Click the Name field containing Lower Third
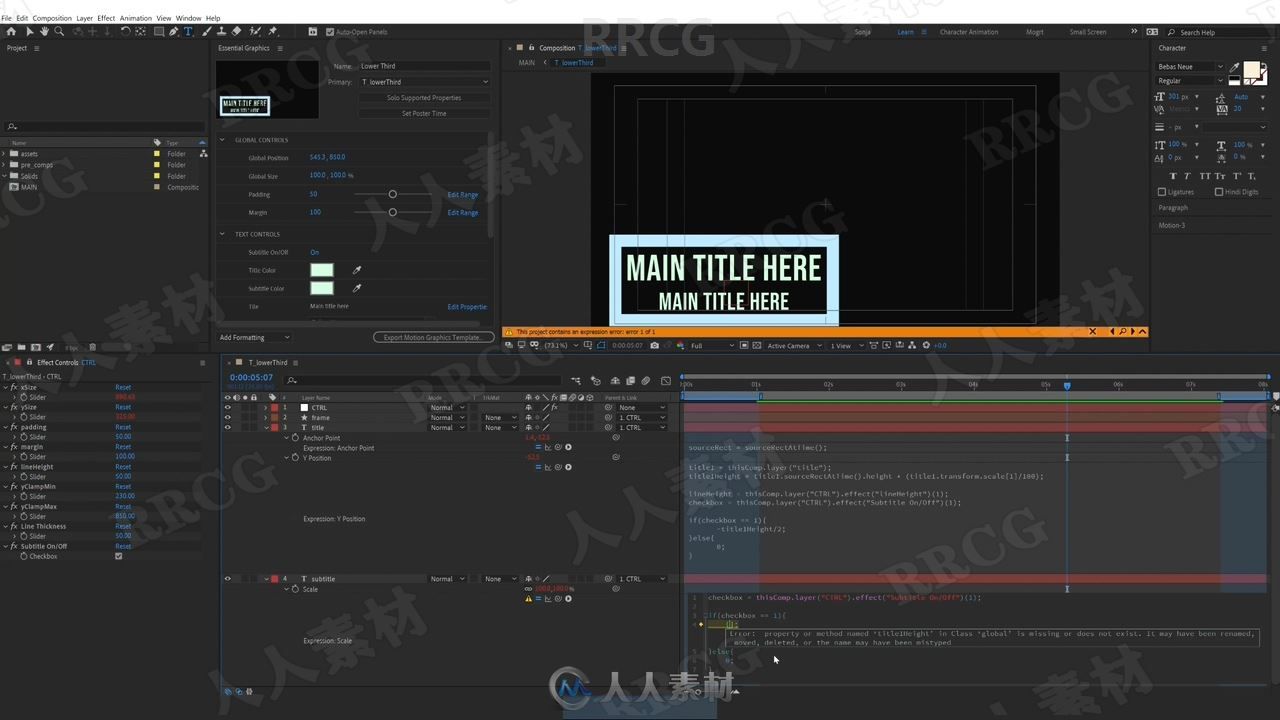Image resolution: width=1280 pixels, height=720 pixels. tap(424, 66)
